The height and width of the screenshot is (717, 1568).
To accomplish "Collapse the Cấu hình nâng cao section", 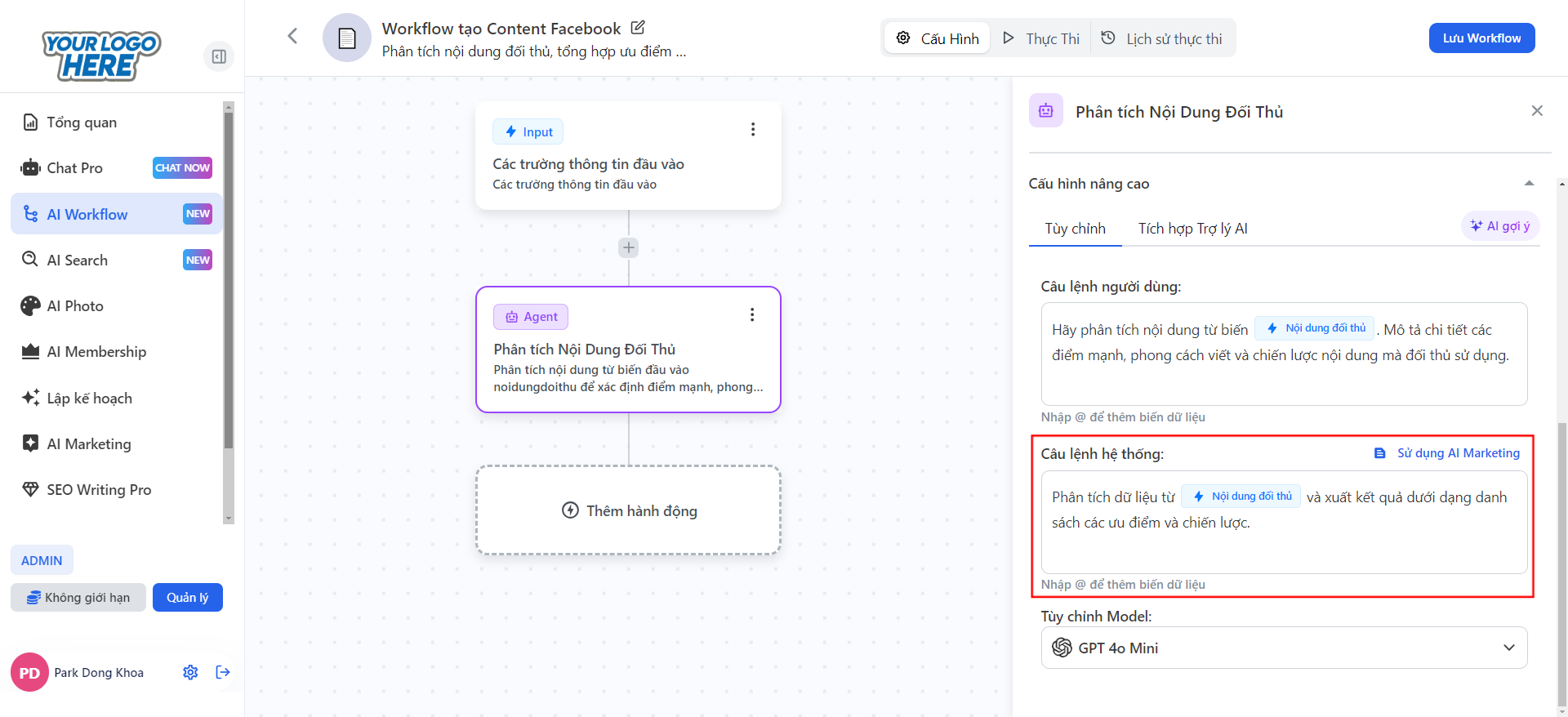I will [x=1529, y=184].
